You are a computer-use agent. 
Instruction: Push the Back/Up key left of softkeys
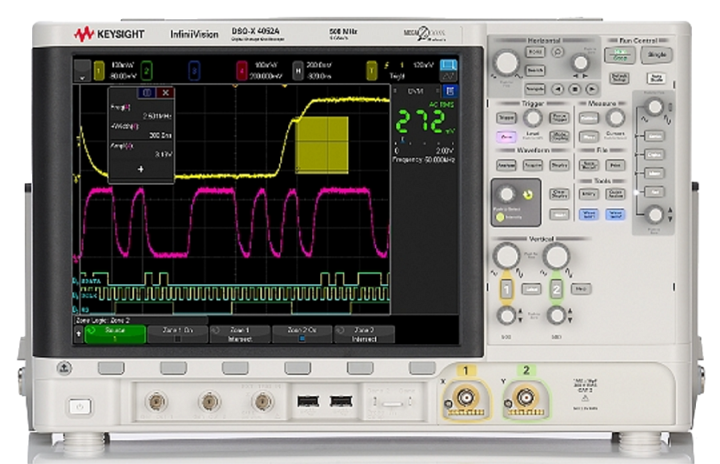(x=64, y=368)
